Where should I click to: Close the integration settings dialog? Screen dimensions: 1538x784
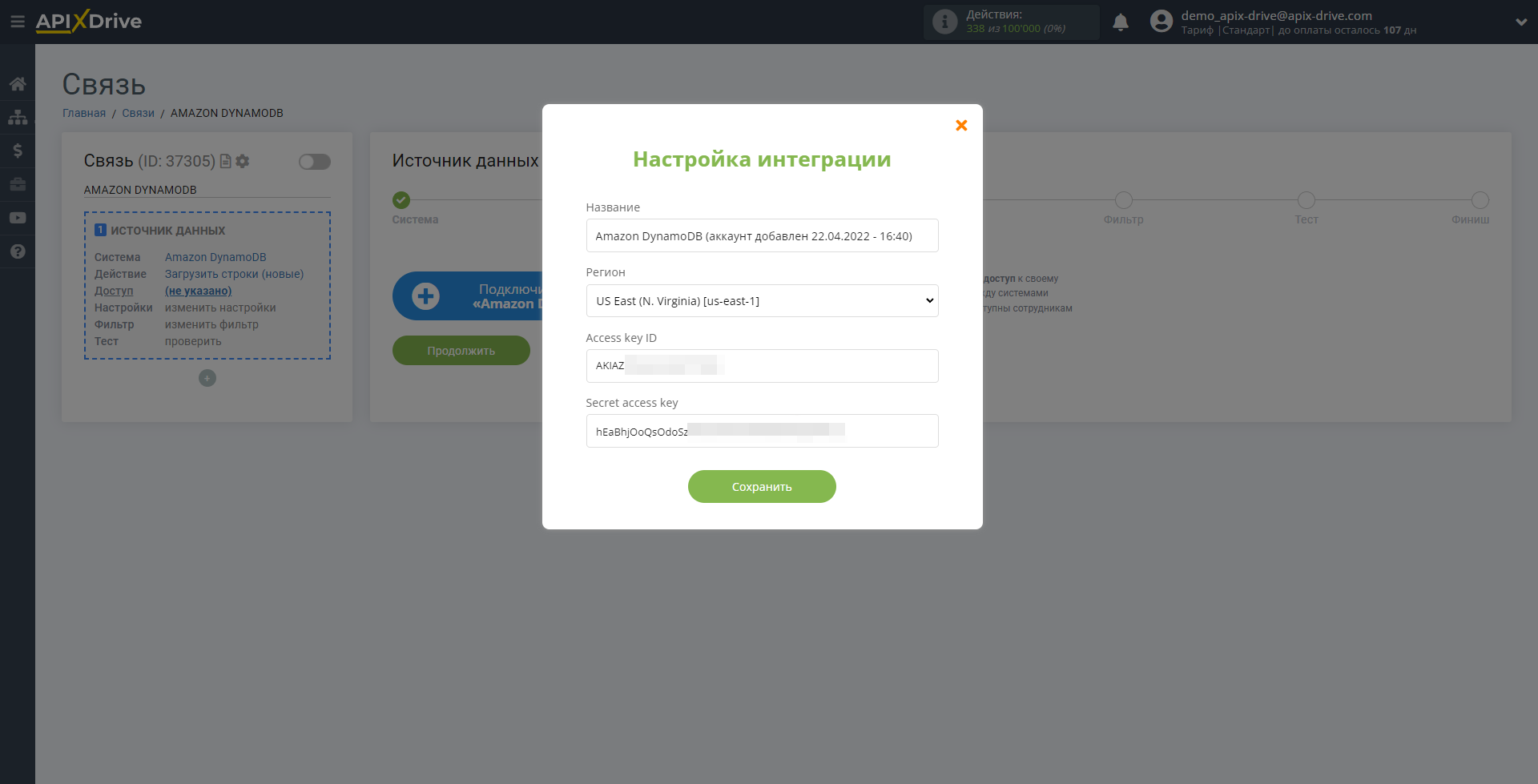click(961, 125)
